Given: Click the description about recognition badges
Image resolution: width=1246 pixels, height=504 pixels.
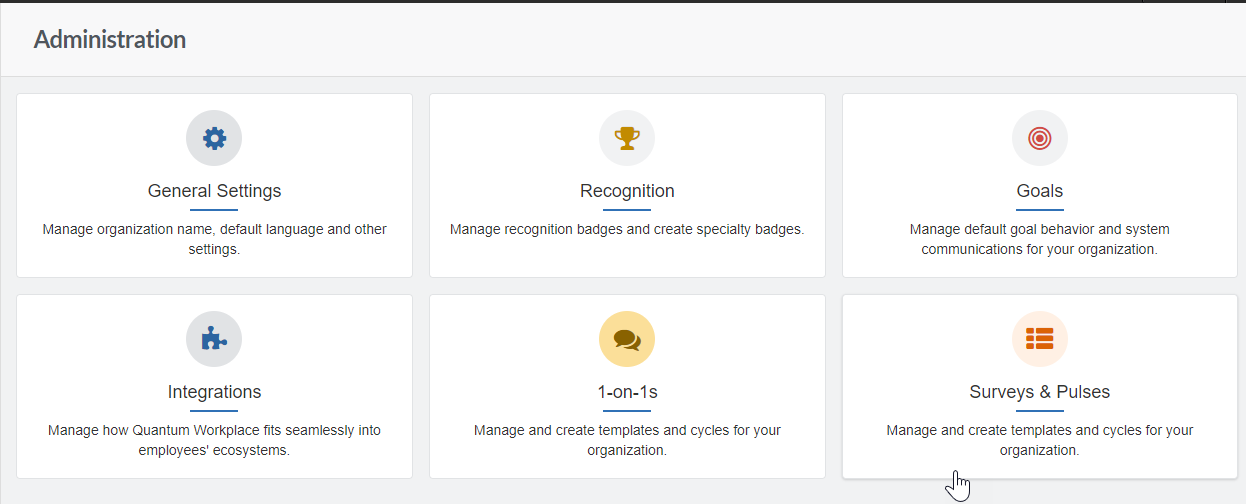Looking at the screenshot, I should [x=627, y=229].
